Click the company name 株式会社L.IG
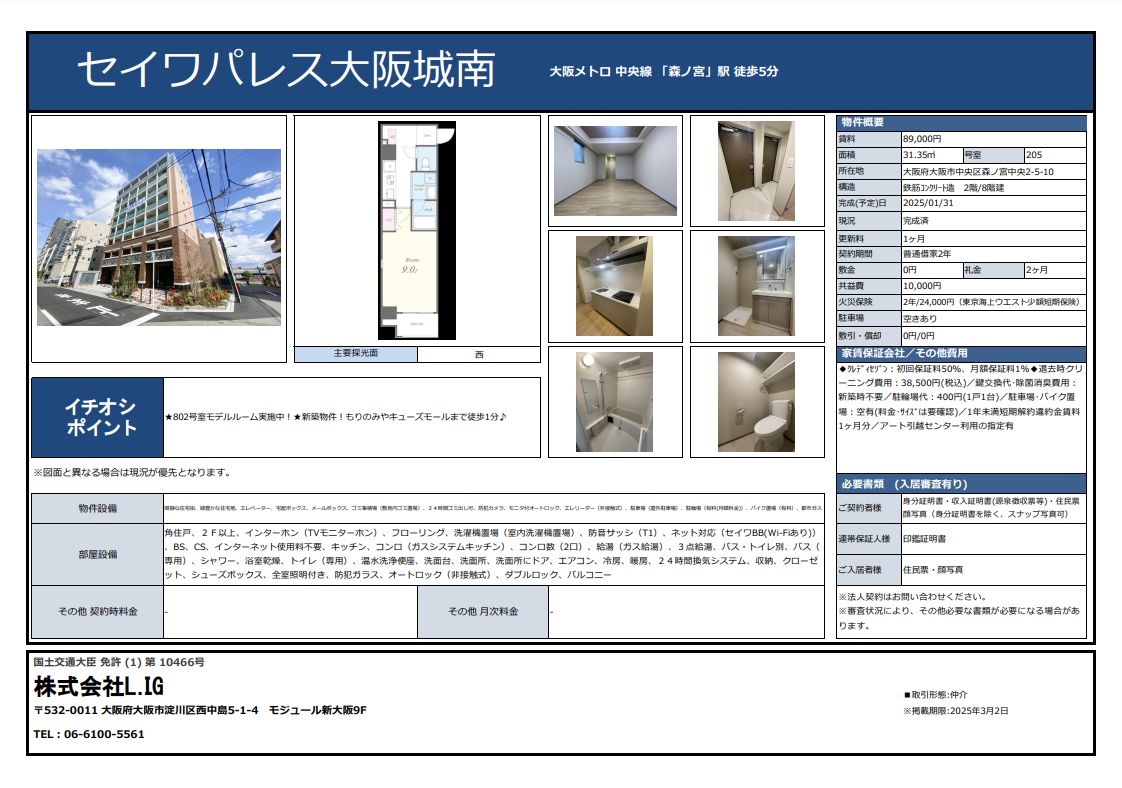 tap(98, 687)
